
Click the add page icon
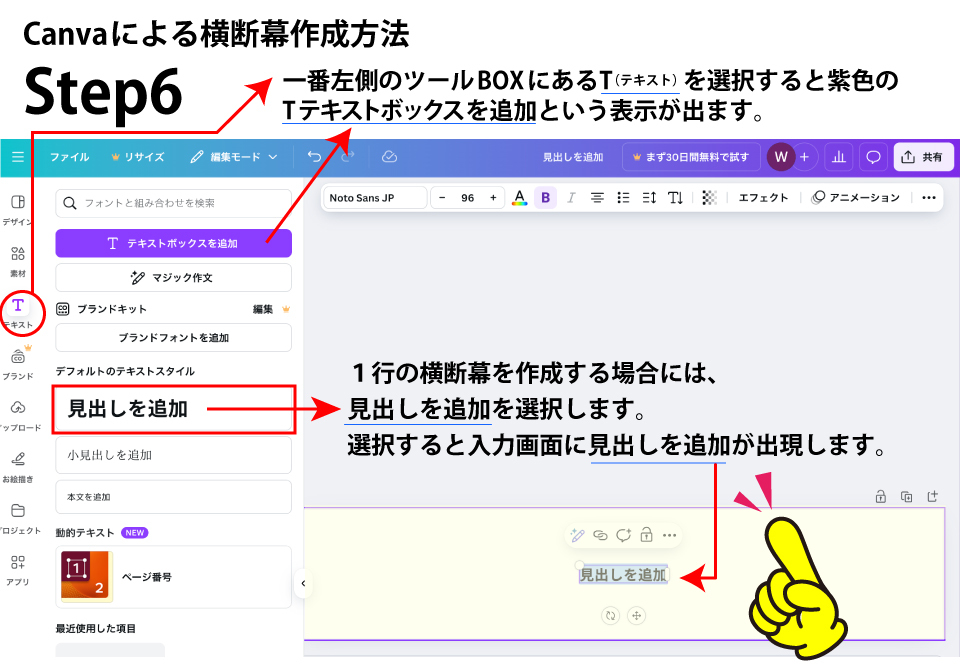[932, 497]
